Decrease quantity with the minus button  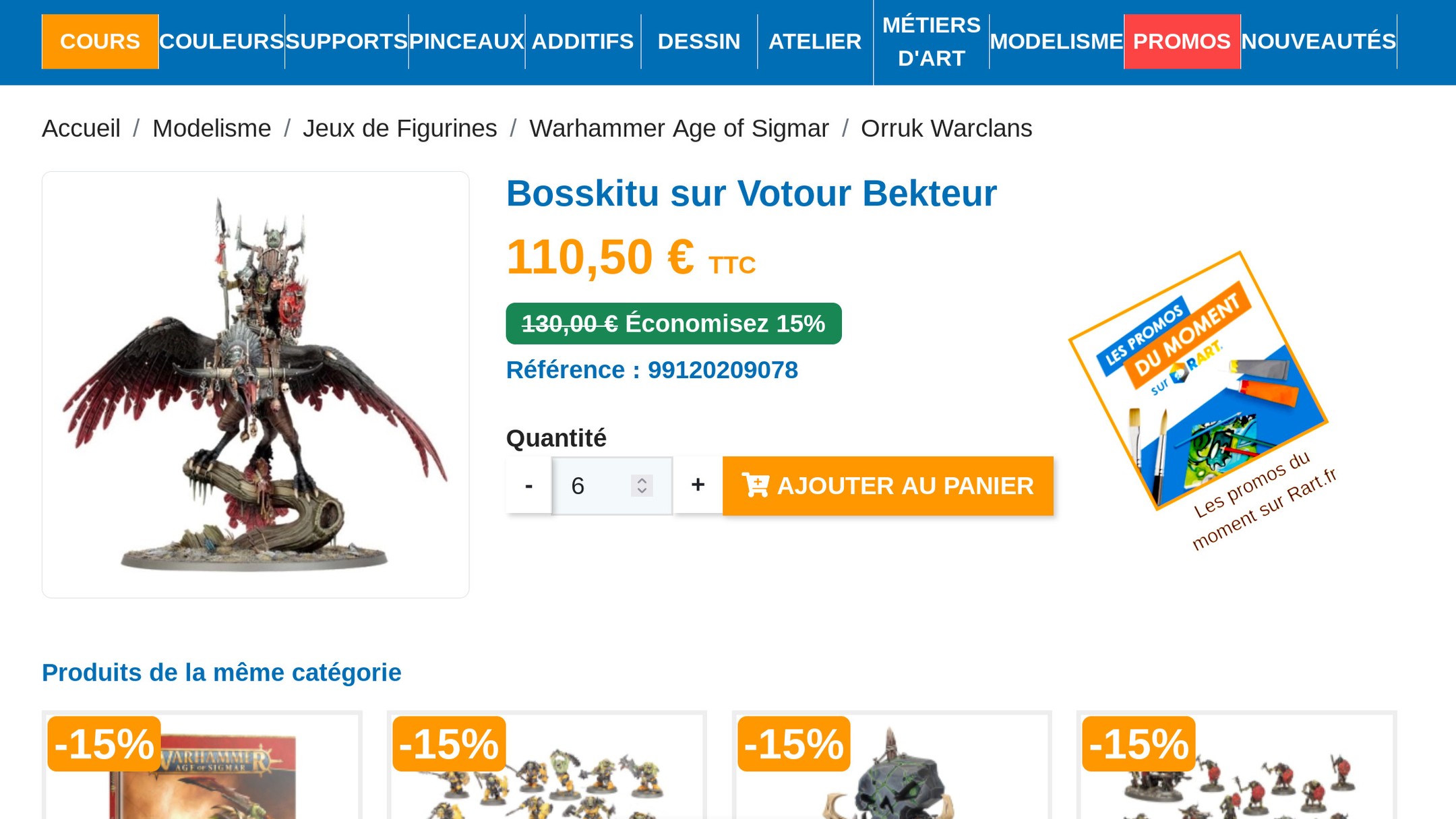pos(528,485)
